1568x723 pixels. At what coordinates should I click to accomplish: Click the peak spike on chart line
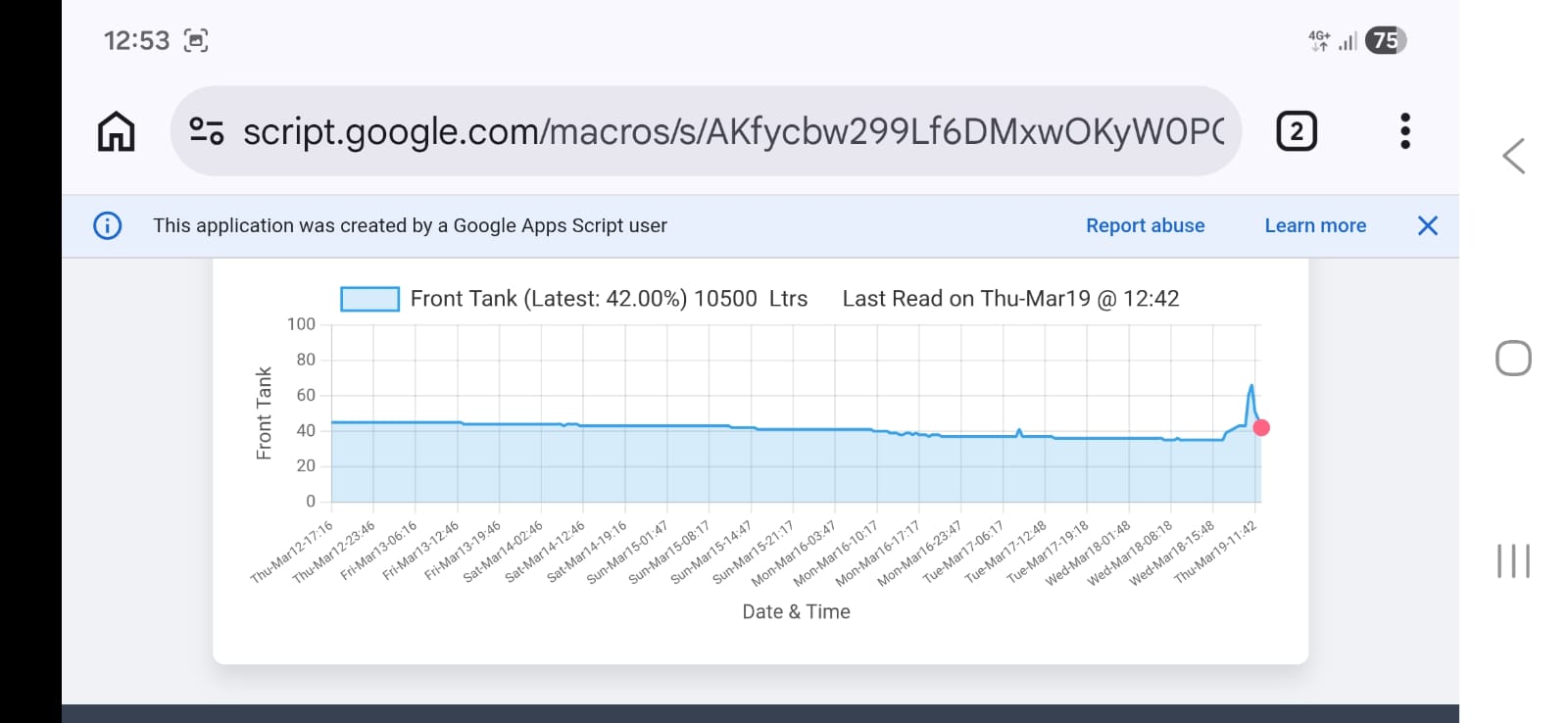point(1251,386)
